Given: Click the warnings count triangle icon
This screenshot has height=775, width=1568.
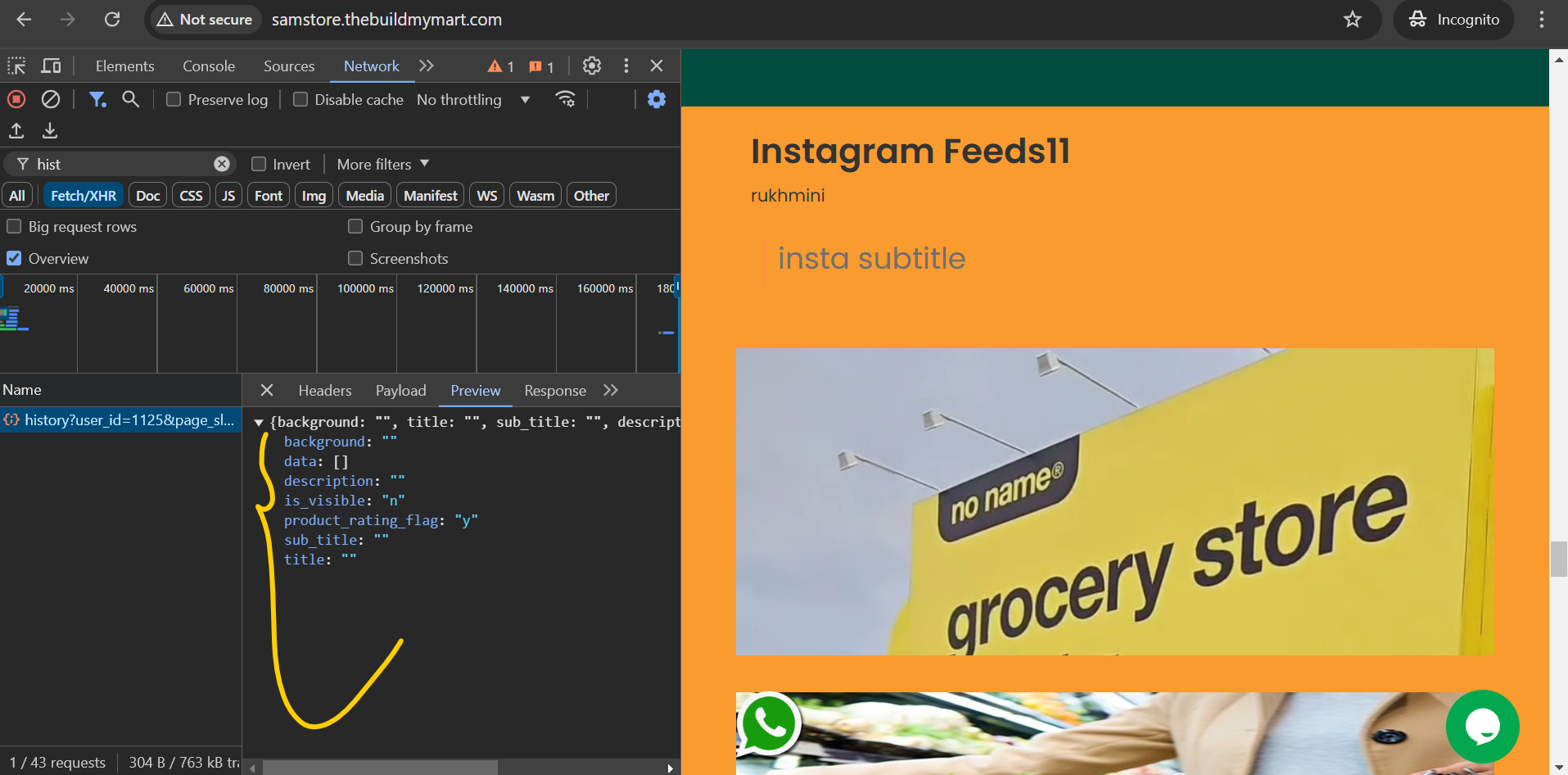Looking at the screenshot, I should (x=500, y=66).
